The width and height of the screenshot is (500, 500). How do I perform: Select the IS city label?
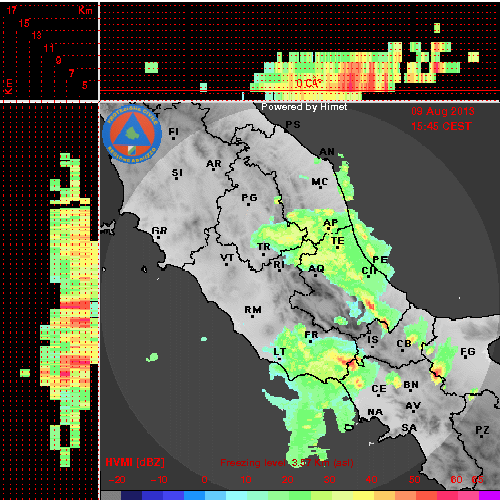point(373,340)
